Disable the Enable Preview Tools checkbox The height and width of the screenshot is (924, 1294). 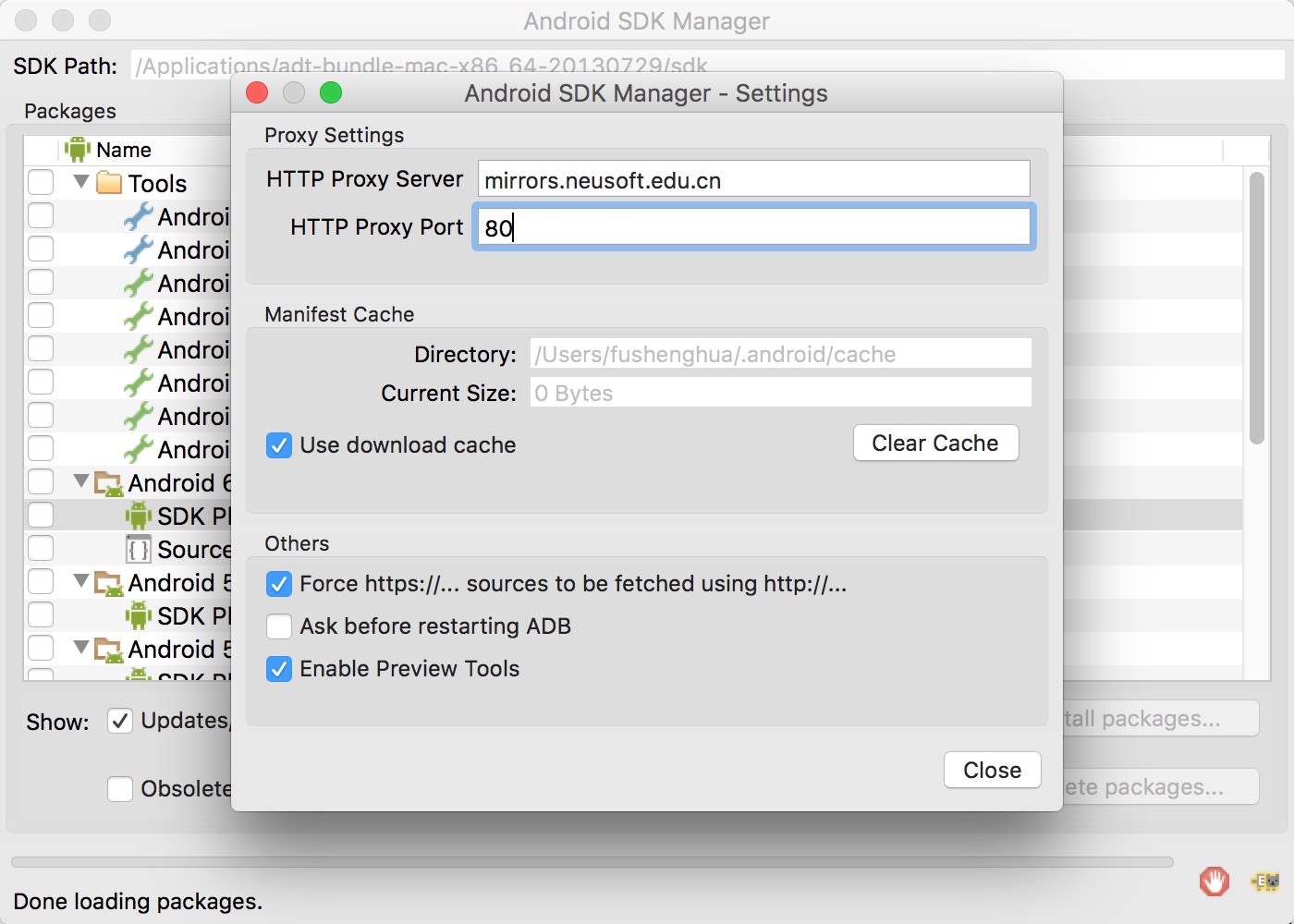[279, 669]
